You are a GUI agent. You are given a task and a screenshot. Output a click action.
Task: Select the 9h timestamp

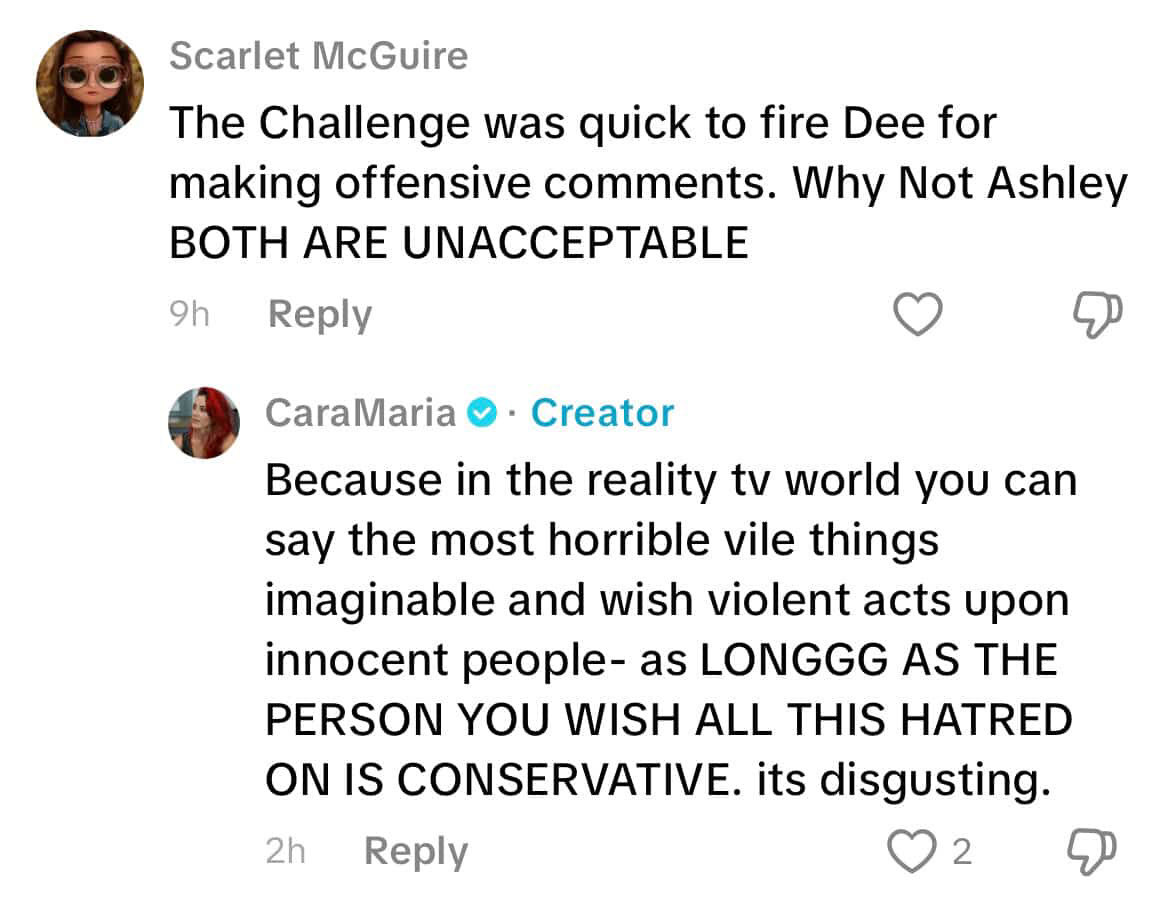tap(189, 314)
